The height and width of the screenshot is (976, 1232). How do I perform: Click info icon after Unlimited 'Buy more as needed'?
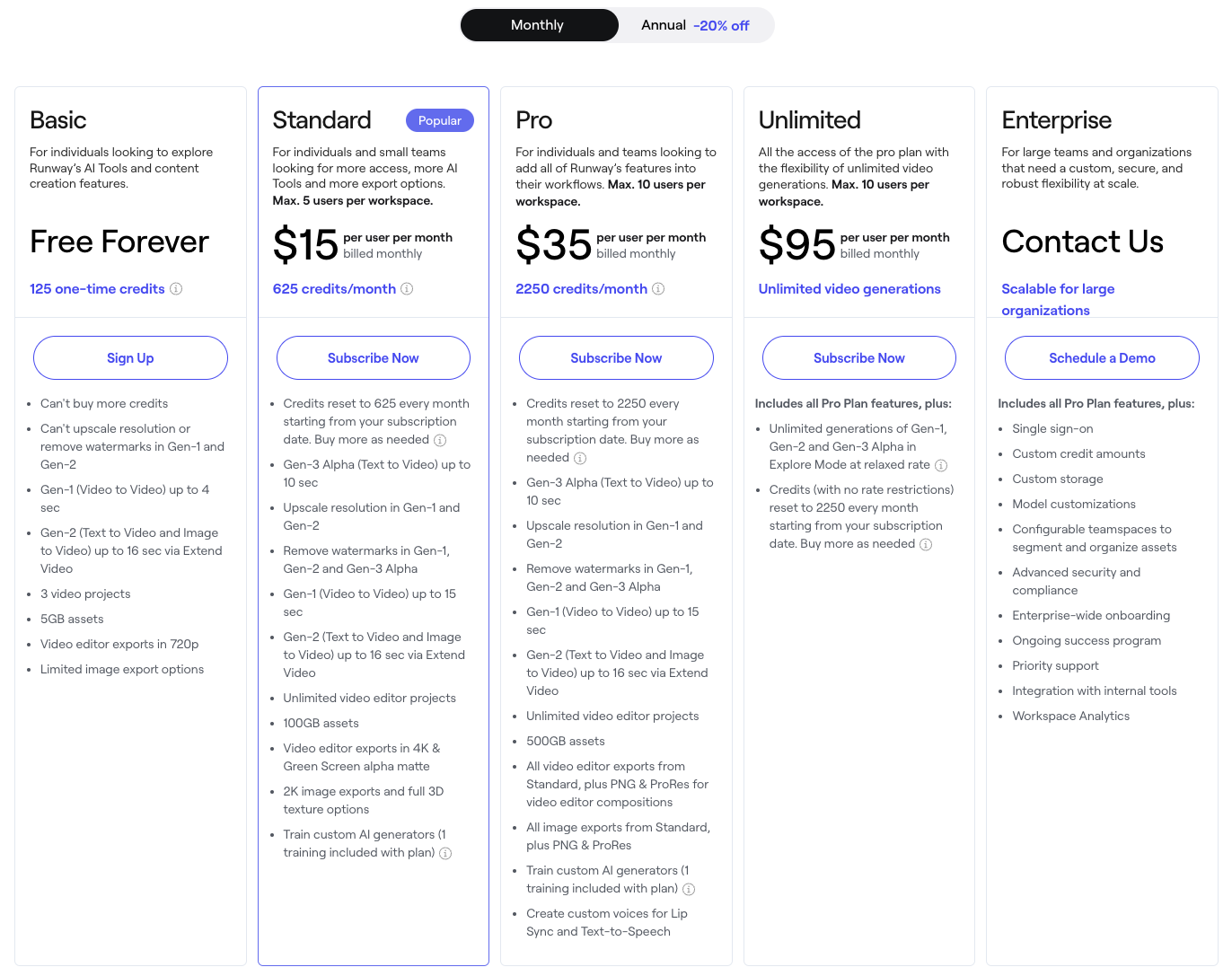pyautogui.click(x=926, y=545)
